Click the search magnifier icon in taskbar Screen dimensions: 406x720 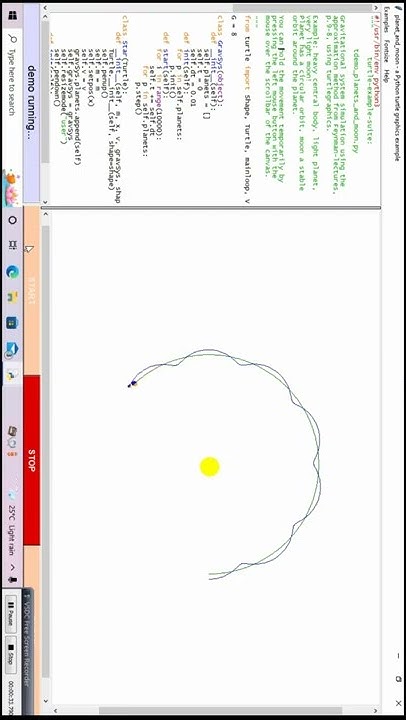pyautogui.click(x=12, y=39)
